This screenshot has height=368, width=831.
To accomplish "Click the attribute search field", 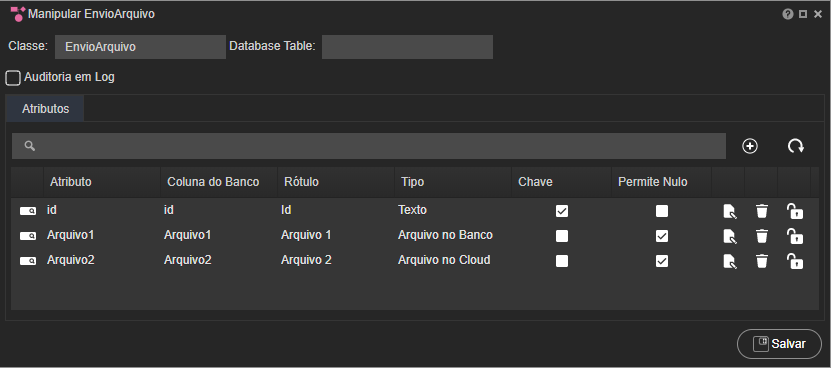I will coord(369,146).
